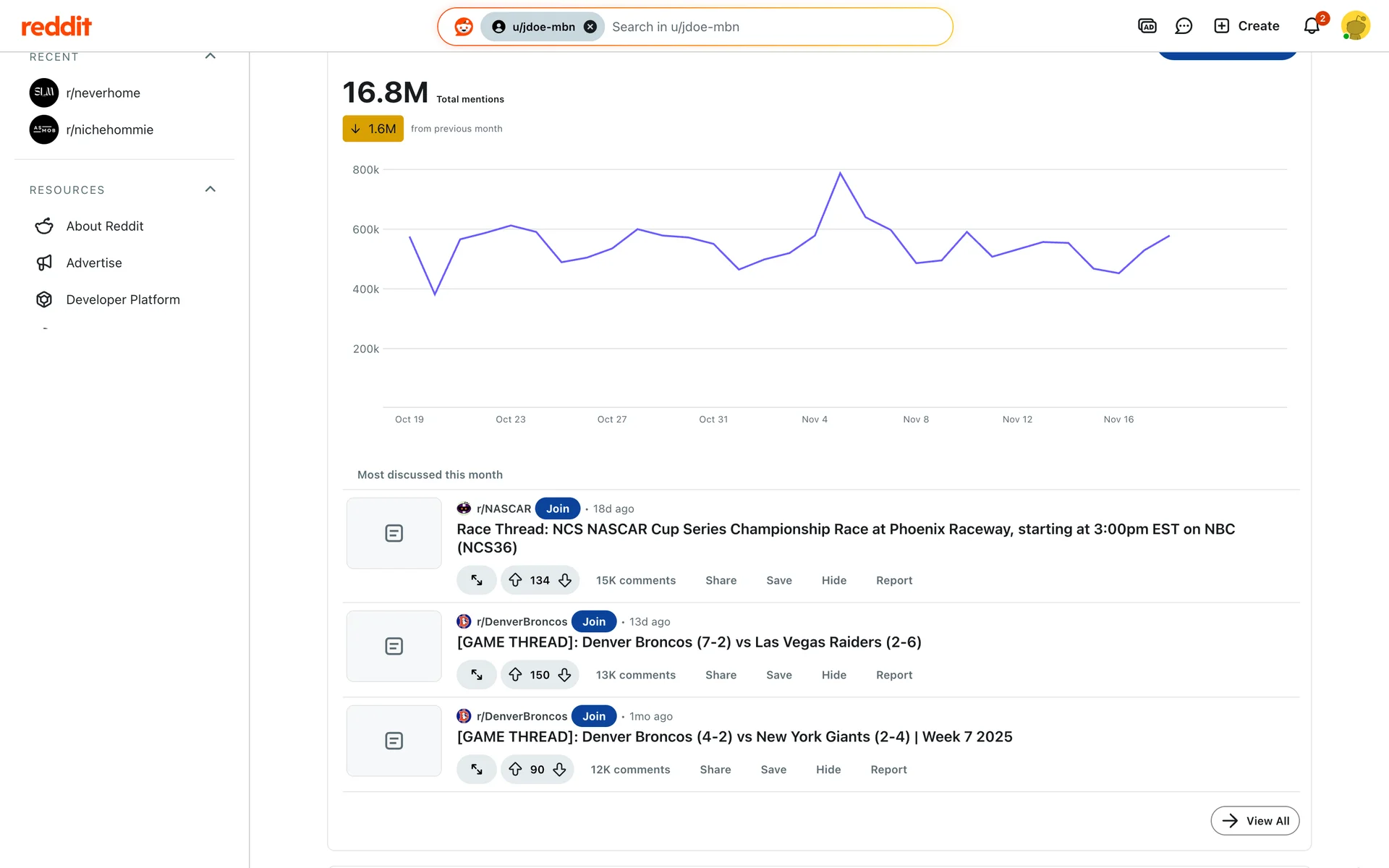Expand the Broncos vs Giants post preview
Viewport: 1389px width, 868px height.
tap(477, 770)
